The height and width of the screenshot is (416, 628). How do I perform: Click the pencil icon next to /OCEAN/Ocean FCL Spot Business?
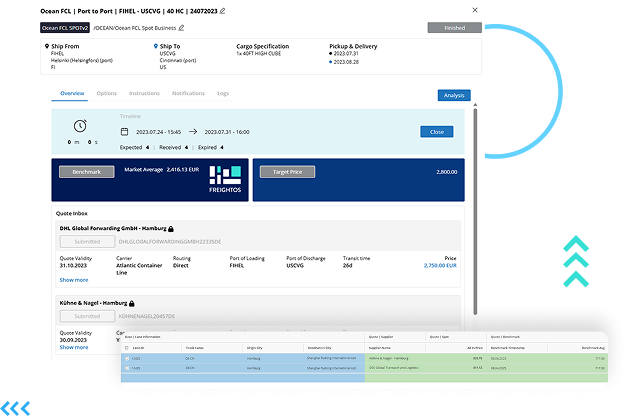pyautogui.click(x=182, y=28)
